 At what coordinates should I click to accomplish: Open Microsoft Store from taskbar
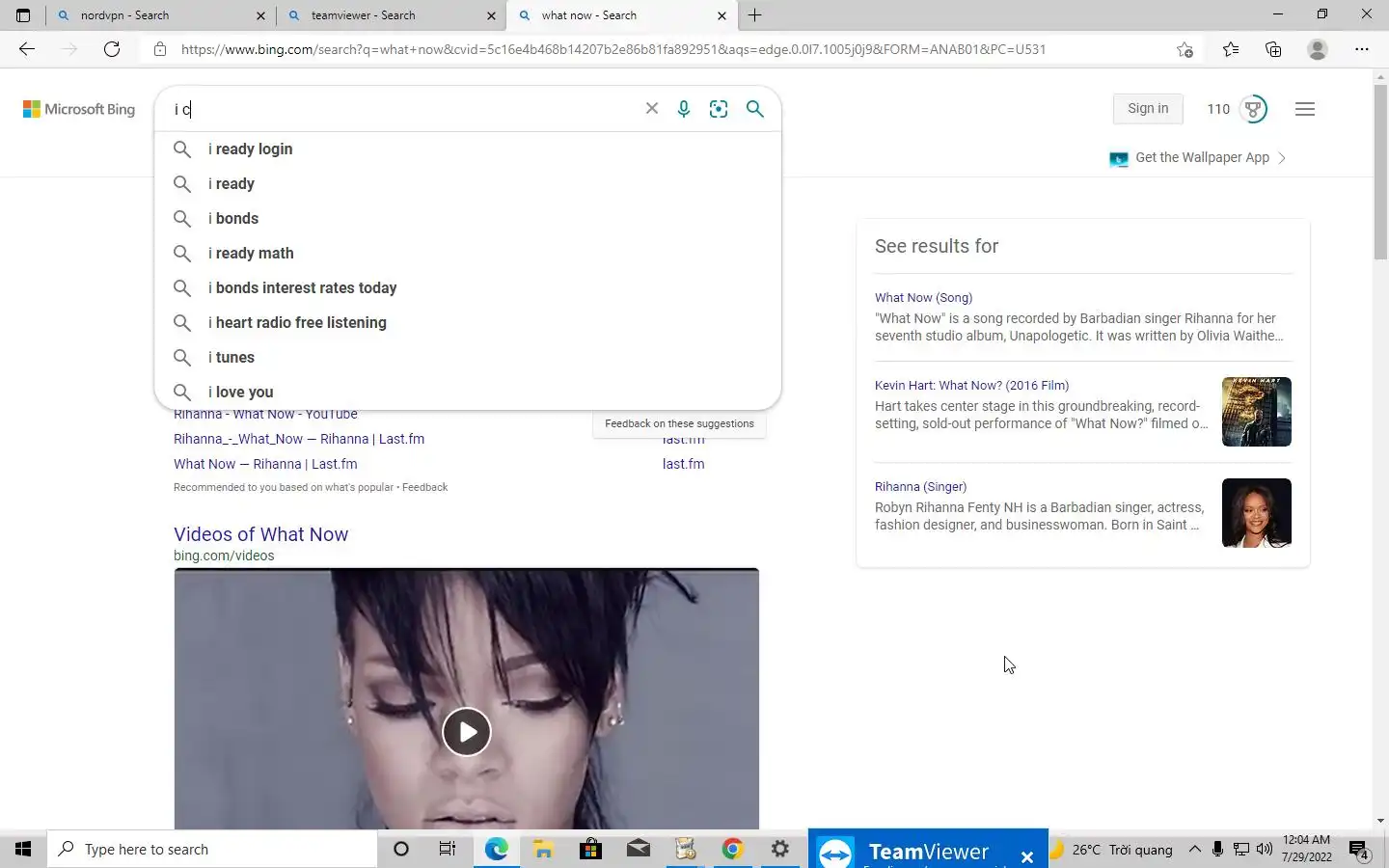point(590,849)
